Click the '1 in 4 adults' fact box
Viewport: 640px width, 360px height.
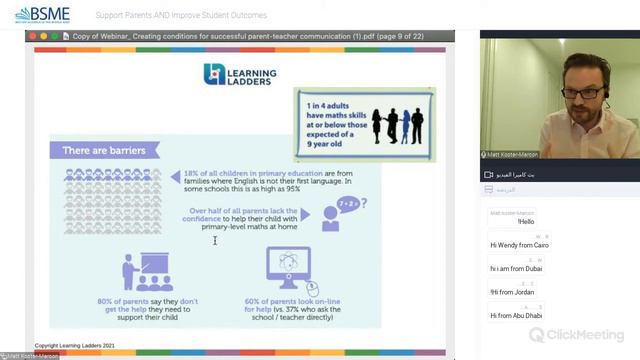point(364,124)
